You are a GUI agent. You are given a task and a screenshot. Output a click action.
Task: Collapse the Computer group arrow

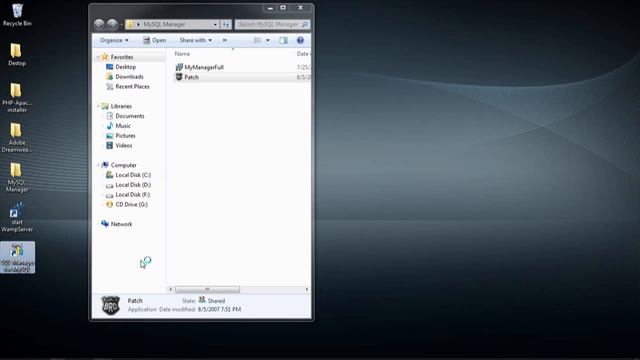point(98,165)
